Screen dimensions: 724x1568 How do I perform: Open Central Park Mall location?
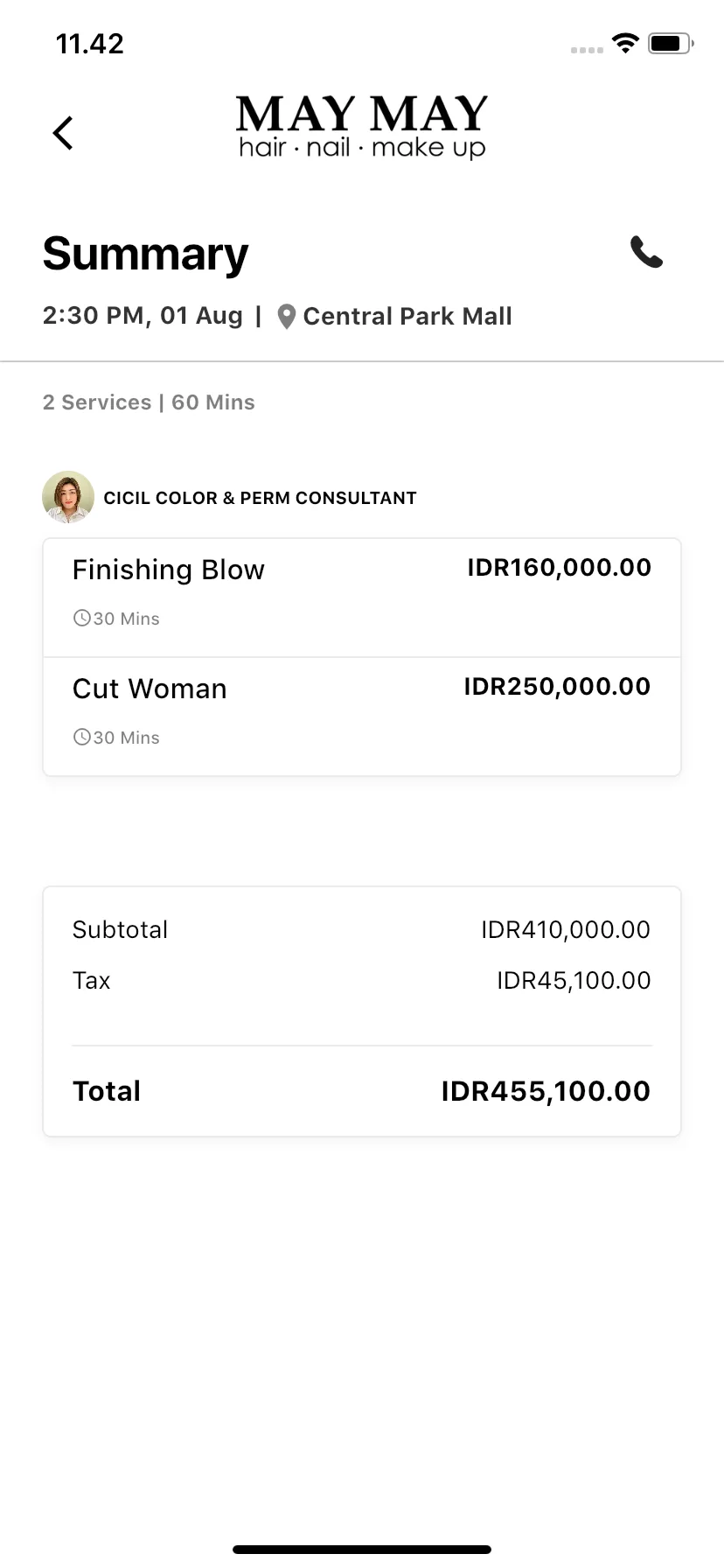point(407,317)
